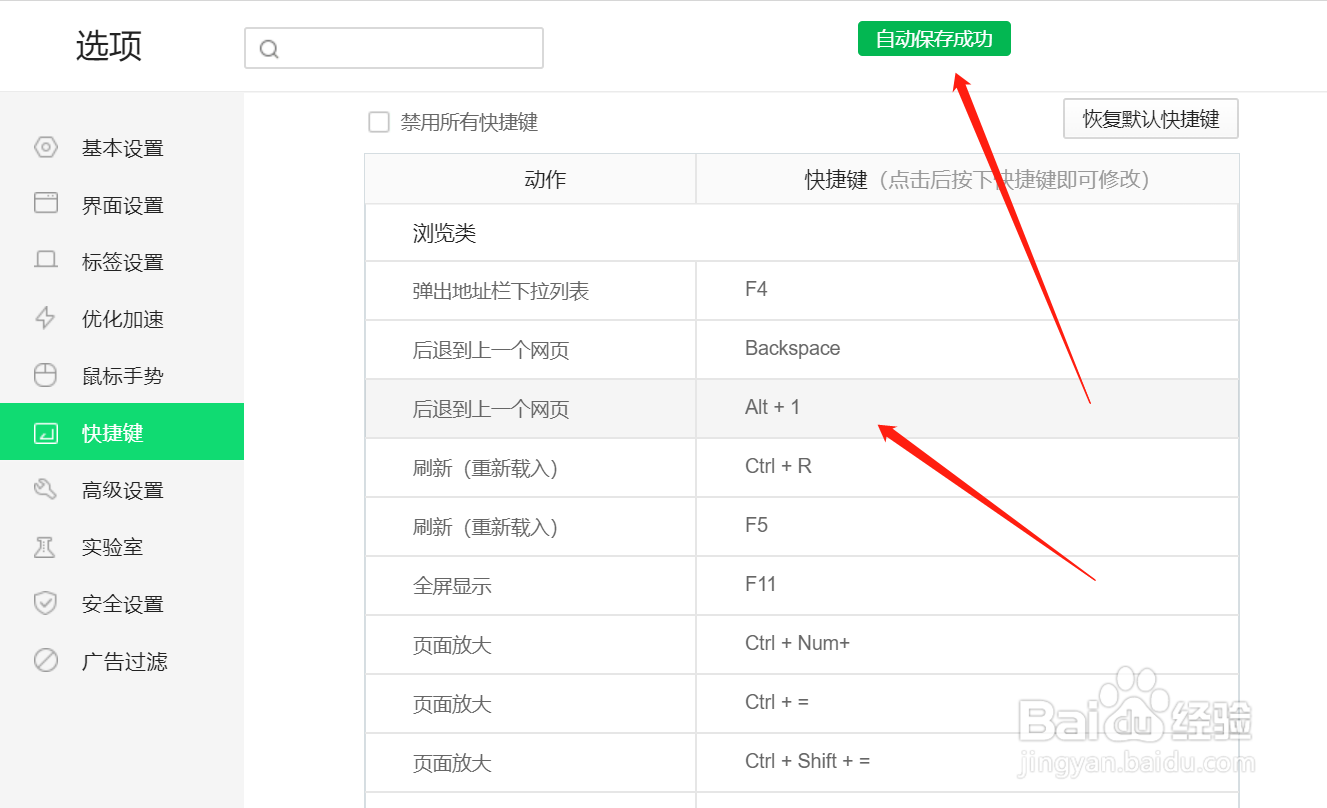The height and width of the screenshot is (808, 1327).
Task: Click the search magnifier icon
Action: coord(268,49)
